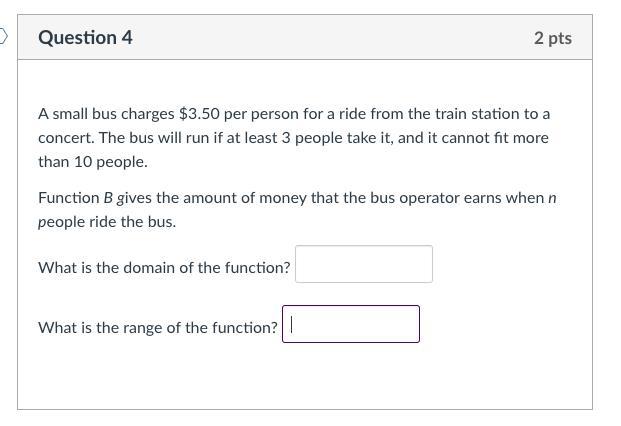
Task: Focus the range answer input box
Action: (x=351, y=325)
